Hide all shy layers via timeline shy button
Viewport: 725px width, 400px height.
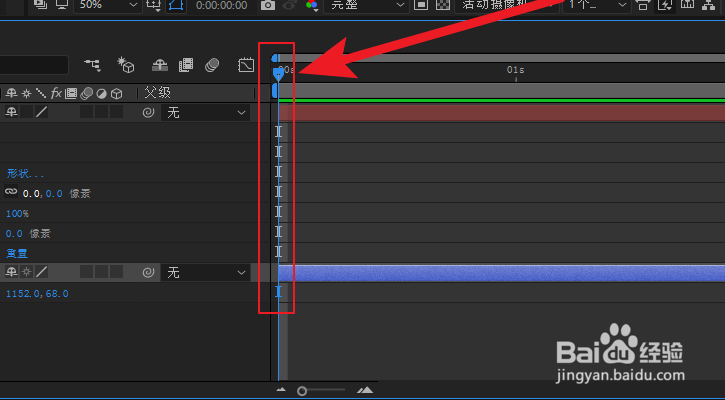(x=160, y=65)
